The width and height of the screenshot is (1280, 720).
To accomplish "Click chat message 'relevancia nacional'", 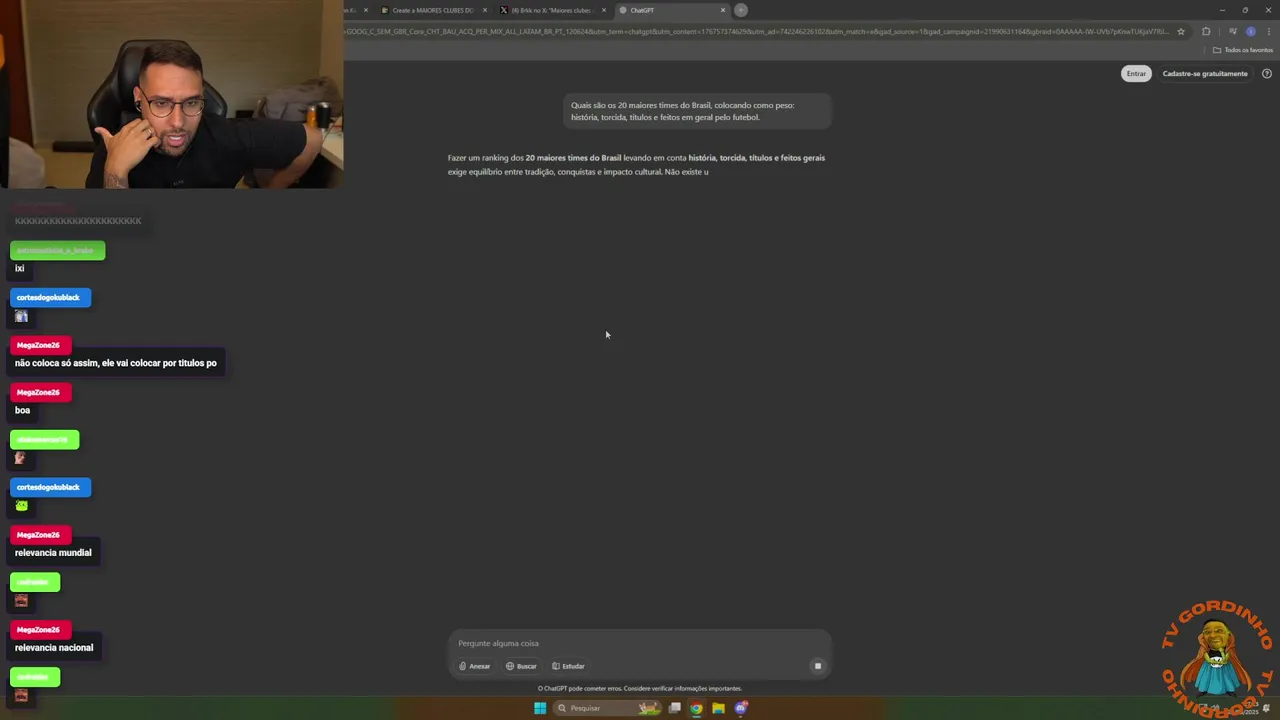I will [54, 648].
